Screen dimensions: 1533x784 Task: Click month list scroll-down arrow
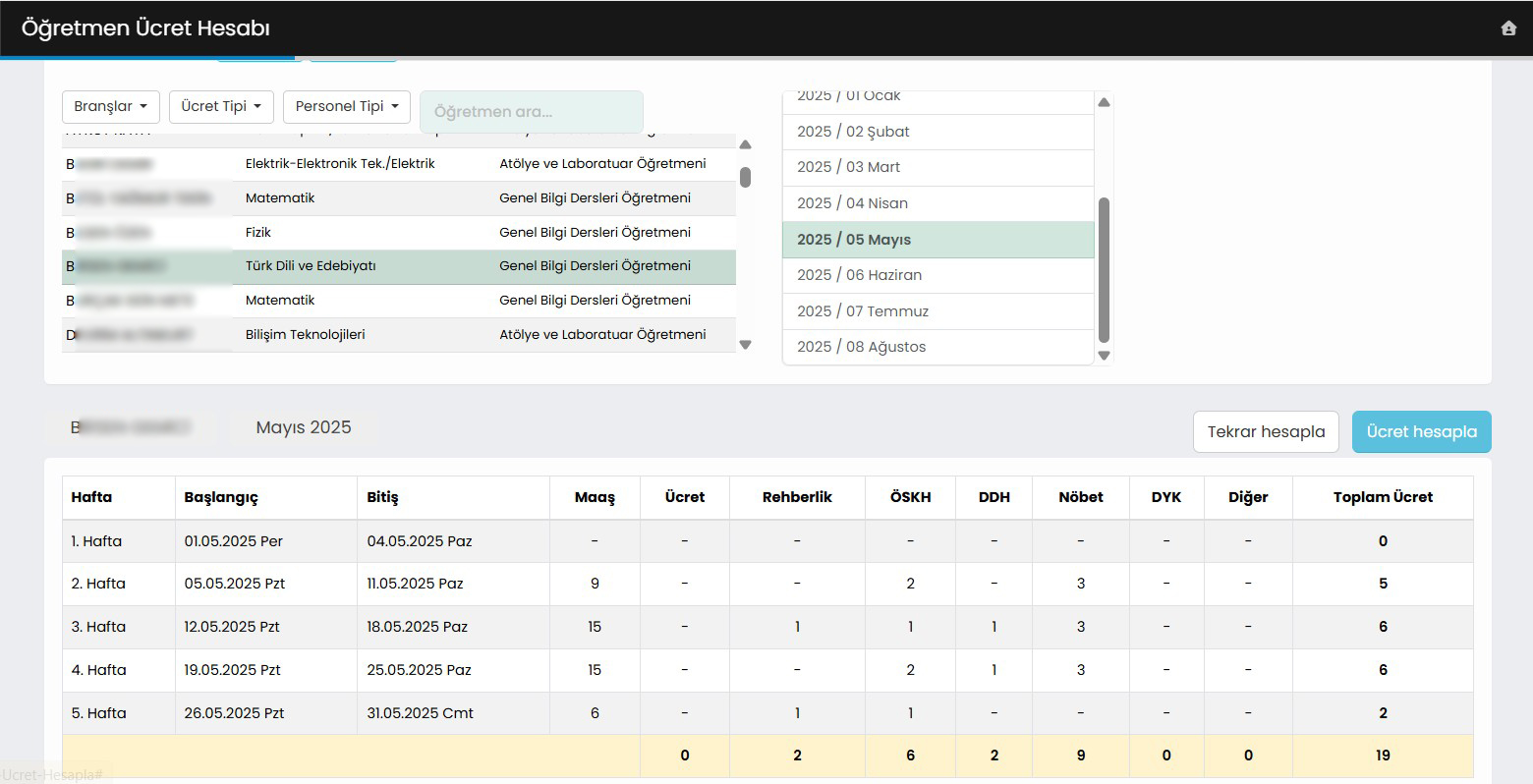tap(1104, 356)
